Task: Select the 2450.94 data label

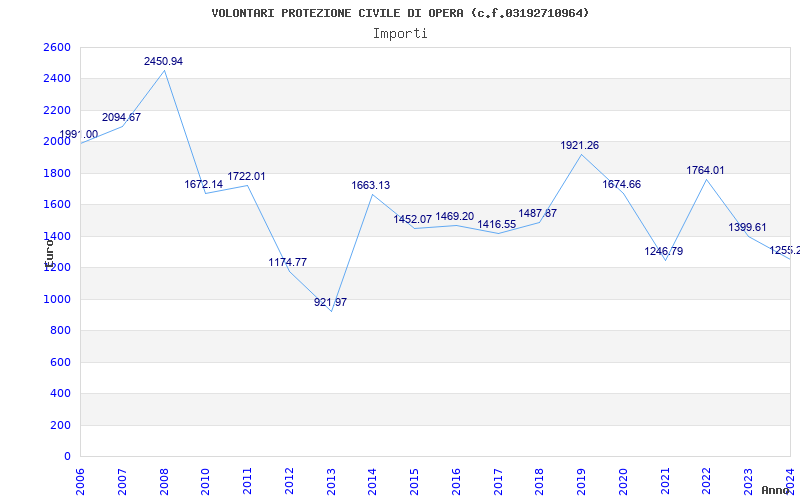Action: [163, 62]
